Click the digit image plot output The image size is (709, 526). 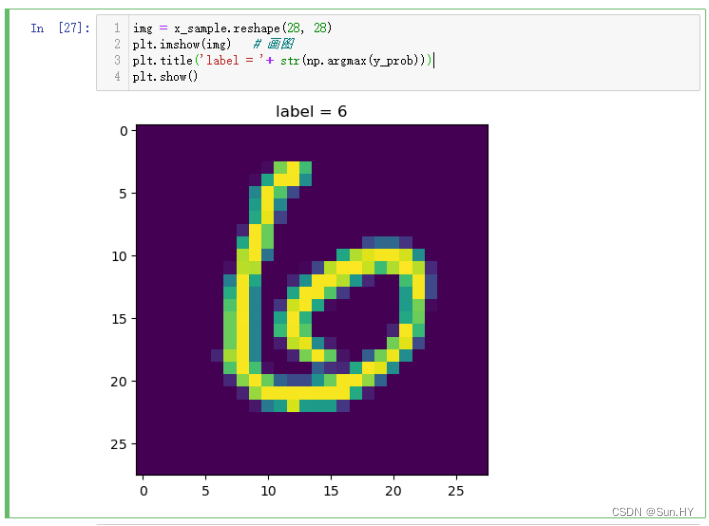[312, 299]
